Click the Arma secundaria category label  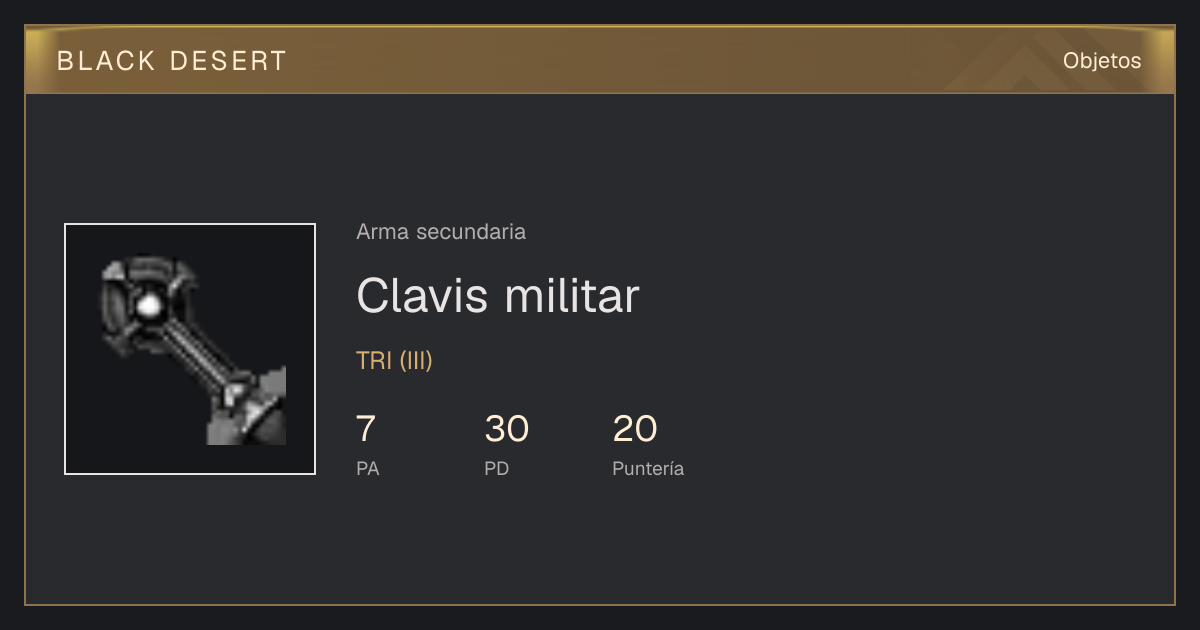441,232
